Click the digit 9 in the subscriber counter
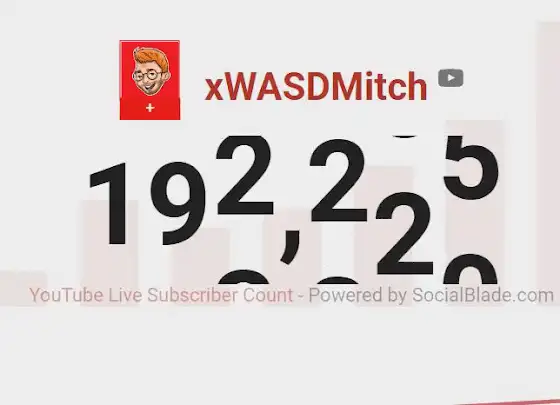 179,204
